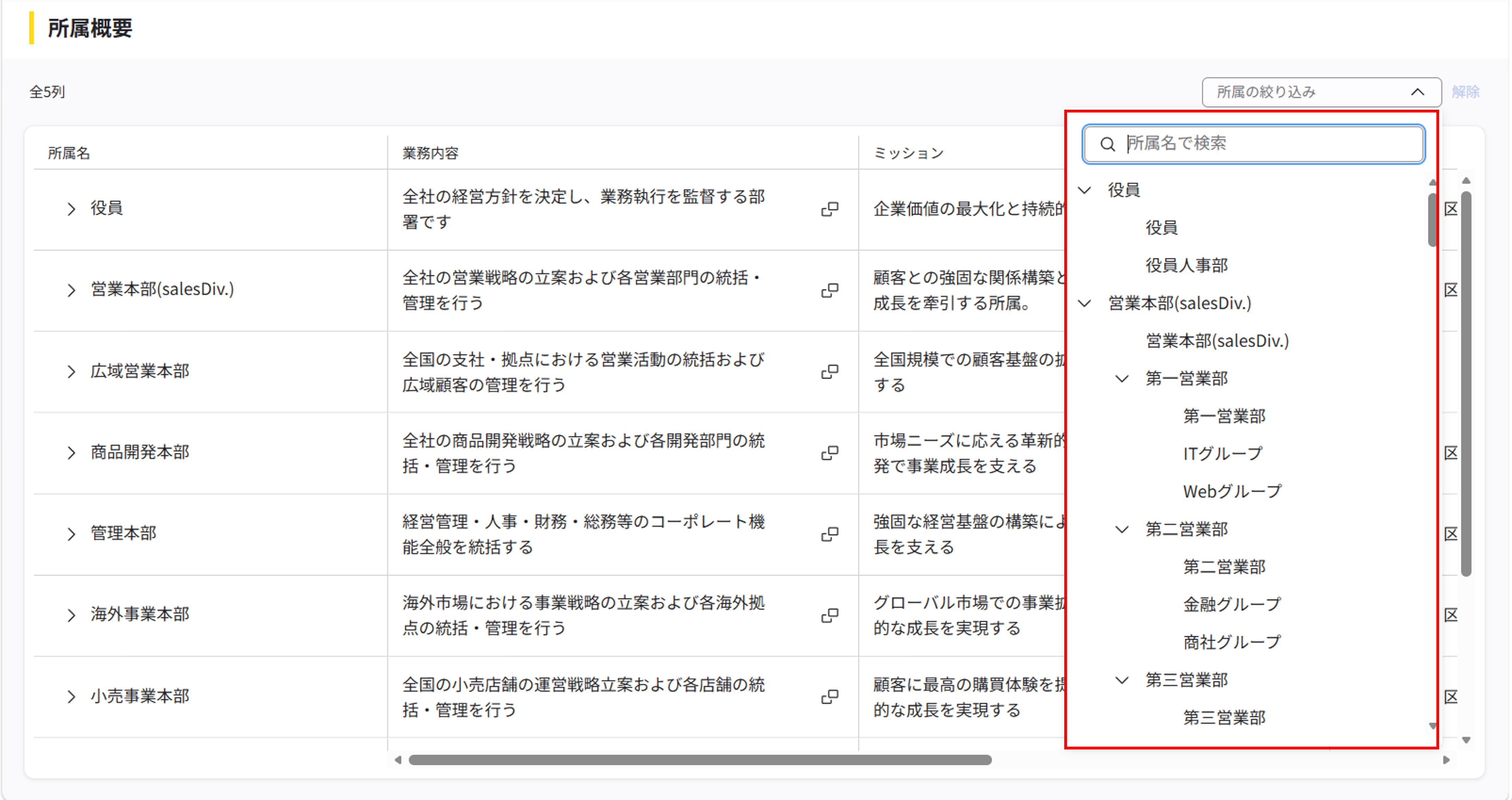
Task: Click the horizontal table scrollbar thumb
Action: coord(700,760)
